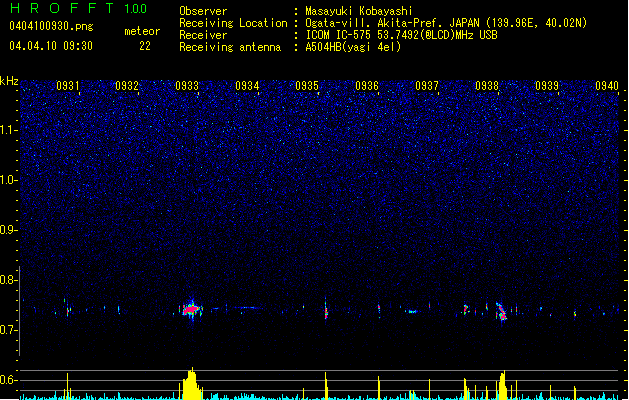629x400 pixels.
Task: Click the Observer label
Action: click(x=203, y=11)
